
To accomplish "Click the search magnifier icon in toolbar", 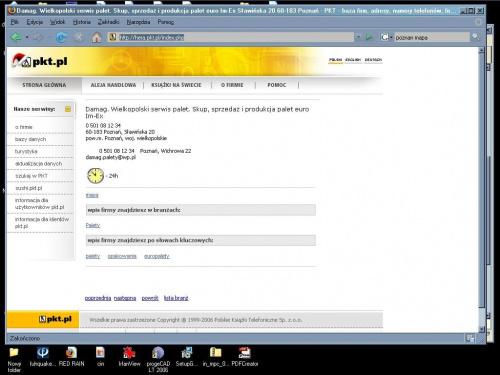I will [x=476, y=37].
